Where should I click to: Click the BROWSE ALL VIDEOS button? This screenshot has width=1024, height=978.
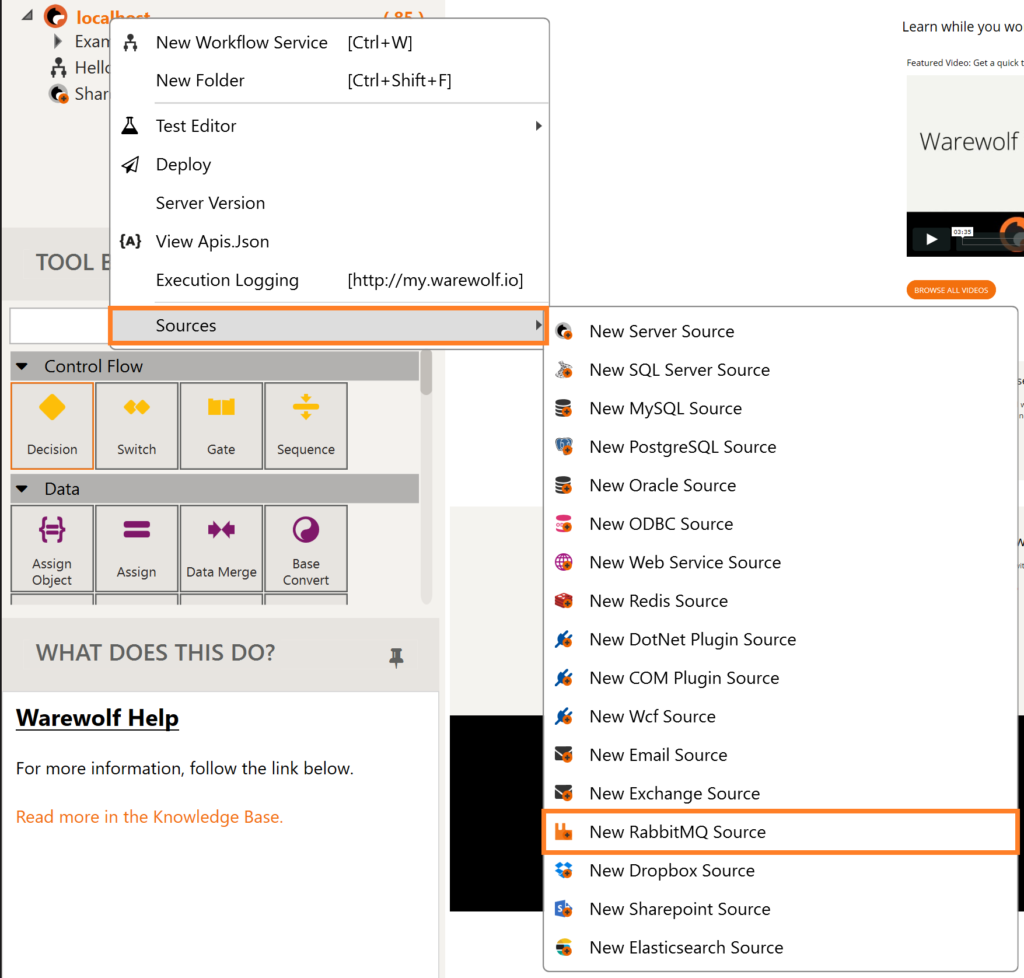(x=950, y=289)
